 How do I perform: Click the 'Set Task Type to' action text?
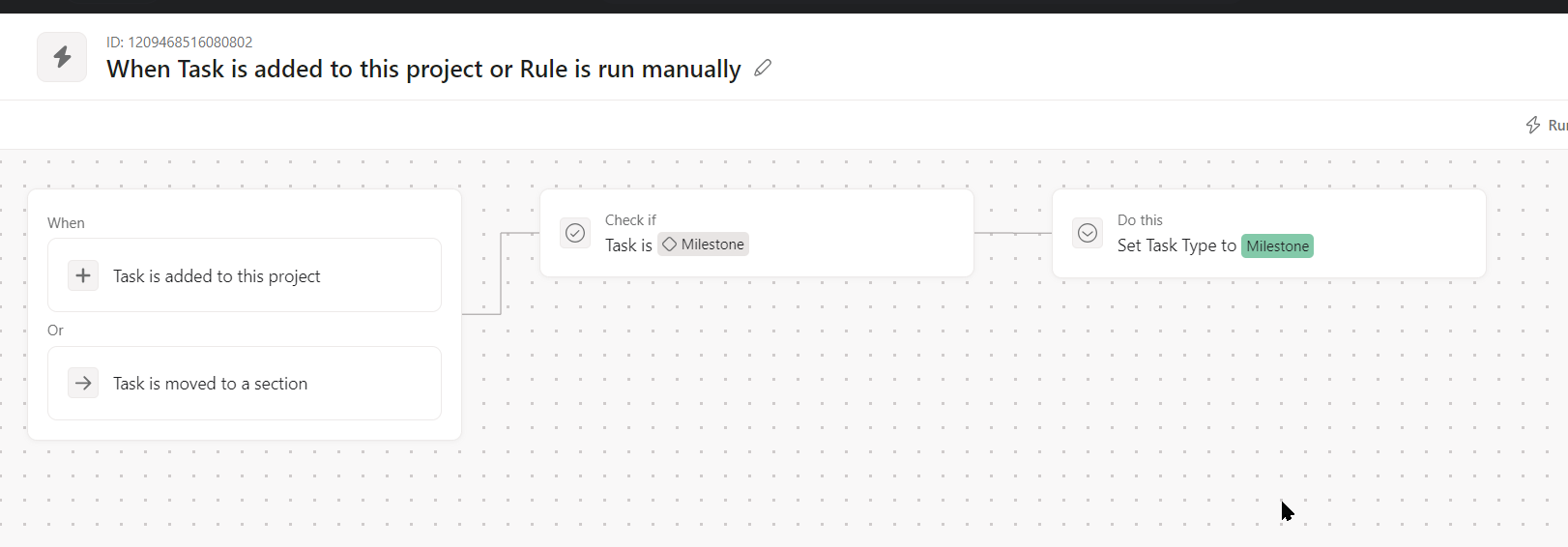(x=1176, y=245)
